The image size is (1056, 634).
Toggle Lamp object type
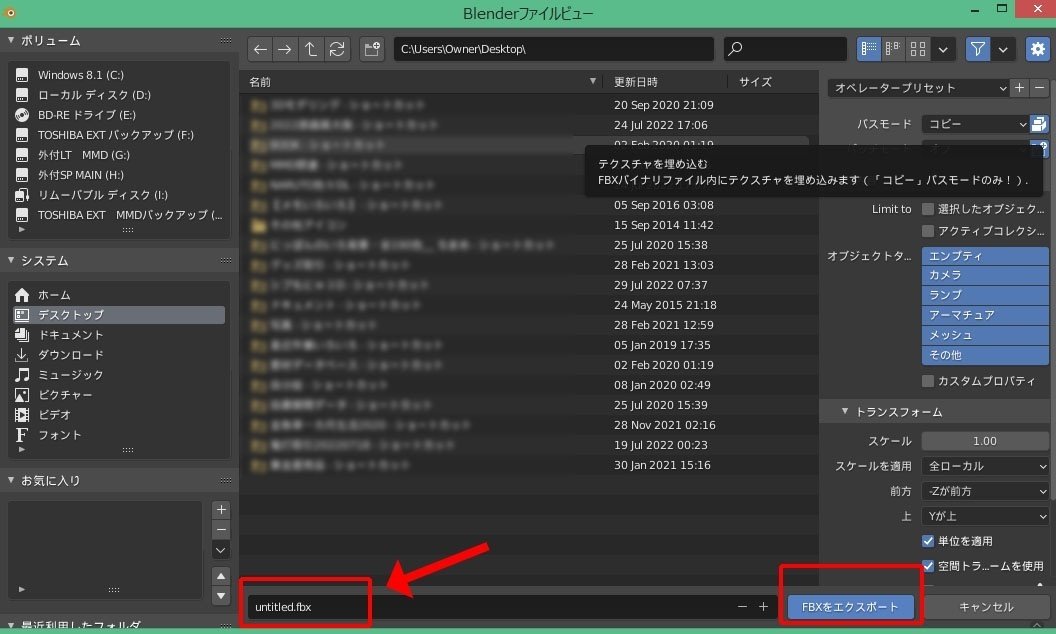pyautogui.click(x=985, y=295)
